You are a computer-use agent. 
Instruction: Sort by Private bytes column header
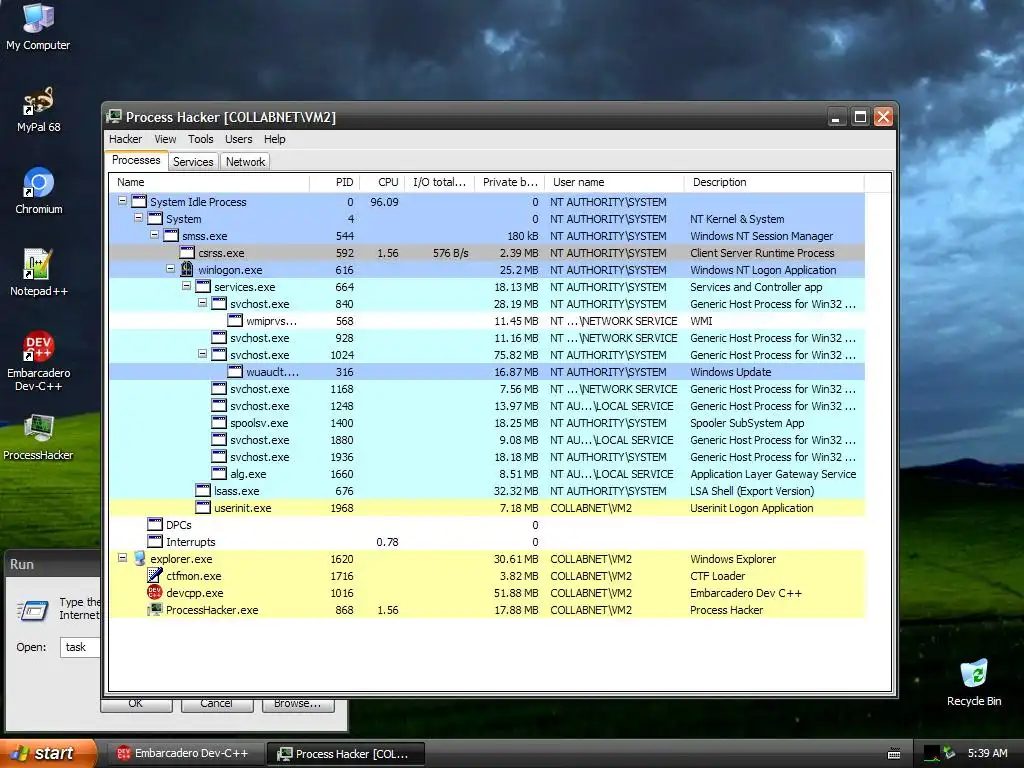click(x=509, y=182)
